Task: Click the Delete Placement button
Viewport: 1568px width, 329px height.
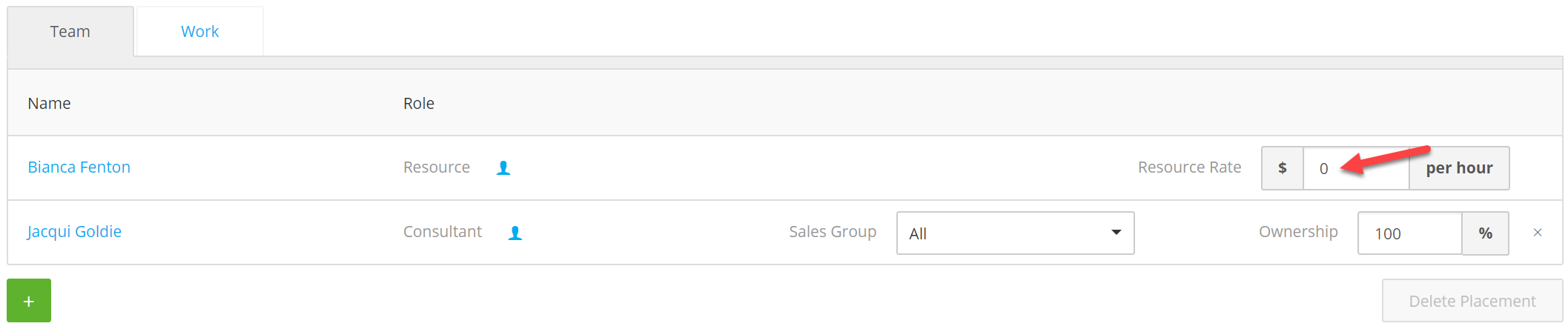Action: [x=1472, y=301]
